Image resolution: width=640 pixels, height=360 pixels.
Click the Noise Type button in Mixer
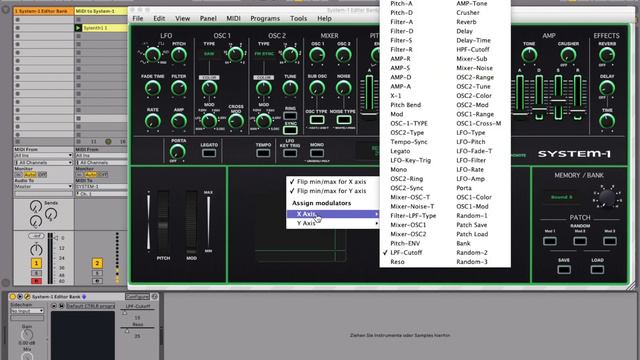[344, 120]
